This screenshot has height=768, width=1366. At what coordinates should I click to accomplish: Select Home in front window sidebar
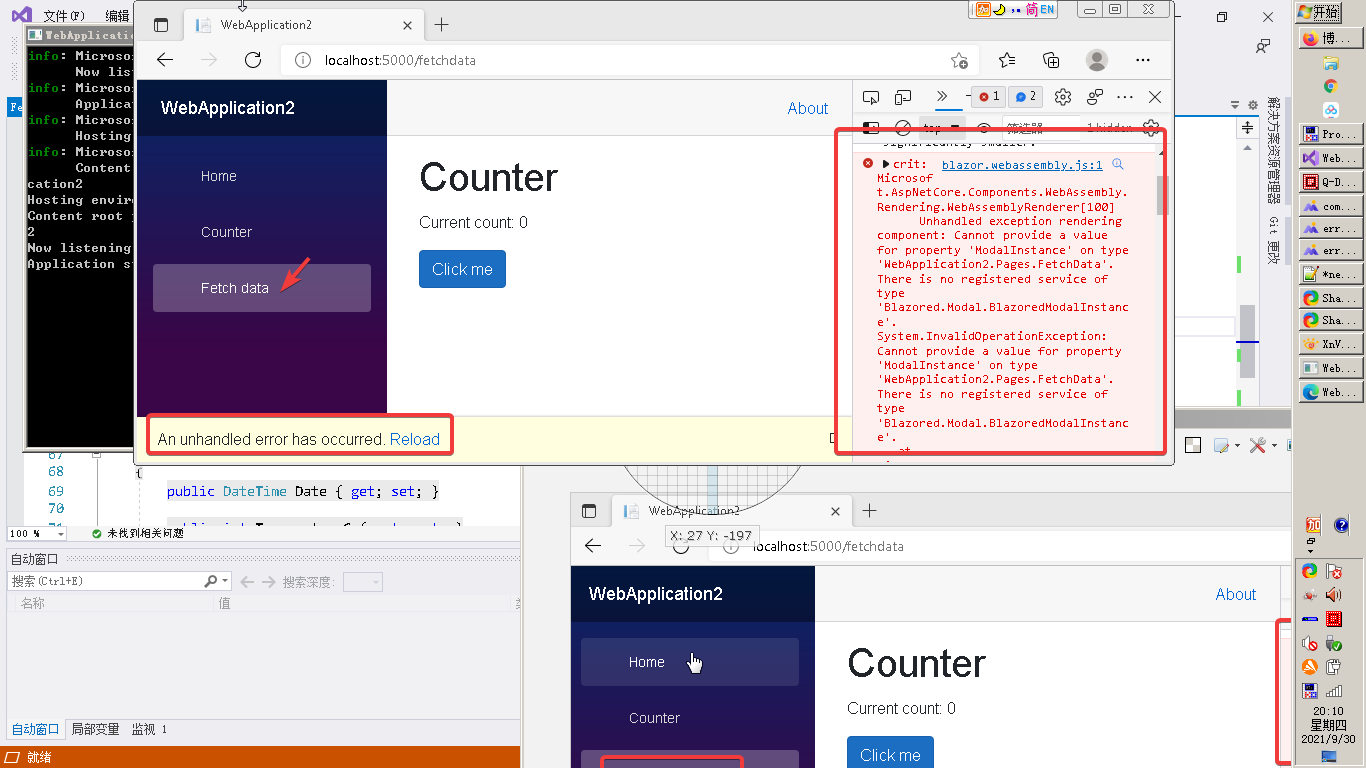coord(262,176)
